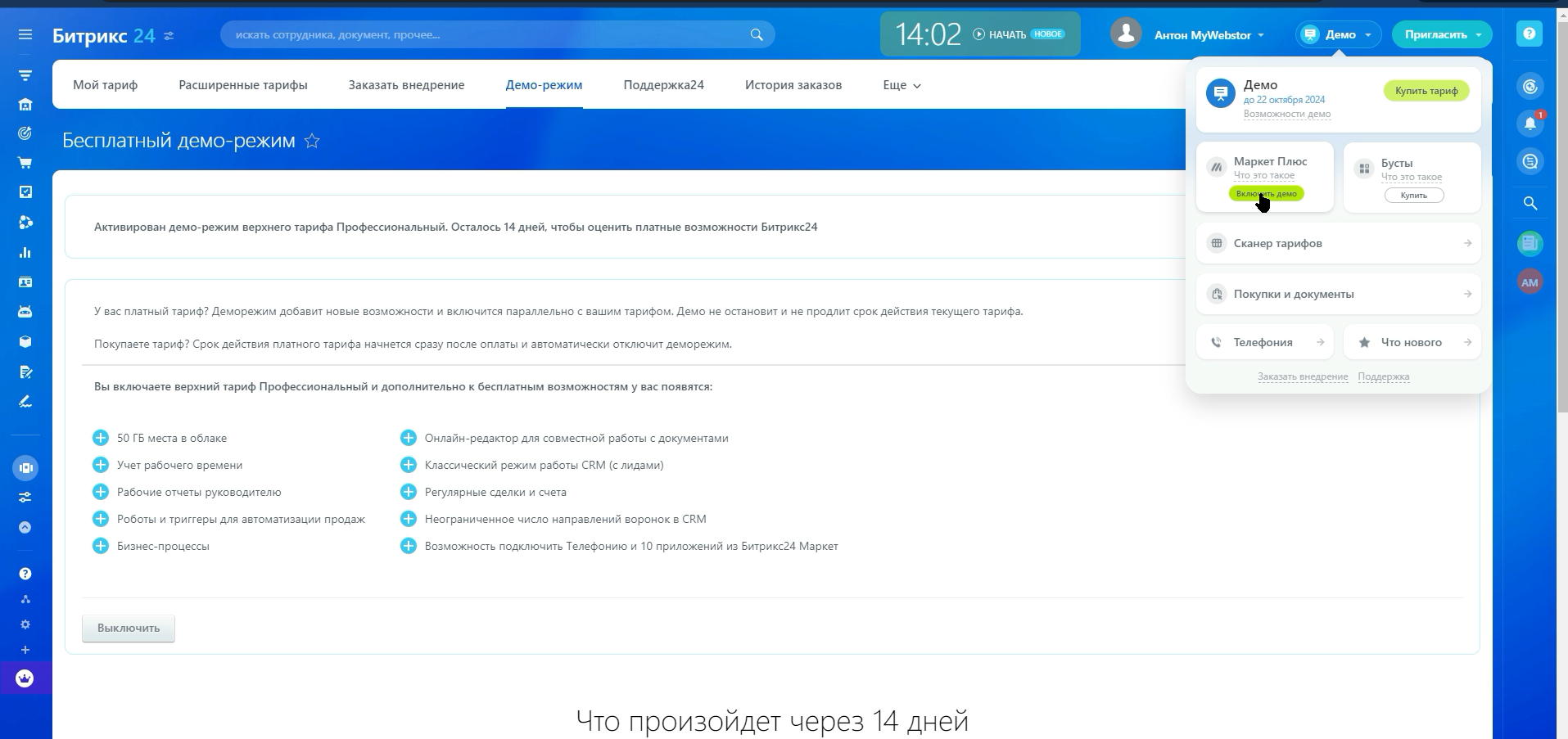Open the Покупки и документы row
Screen dimensions: 1568x739
pyautogui.click(x=1338, y=294)
